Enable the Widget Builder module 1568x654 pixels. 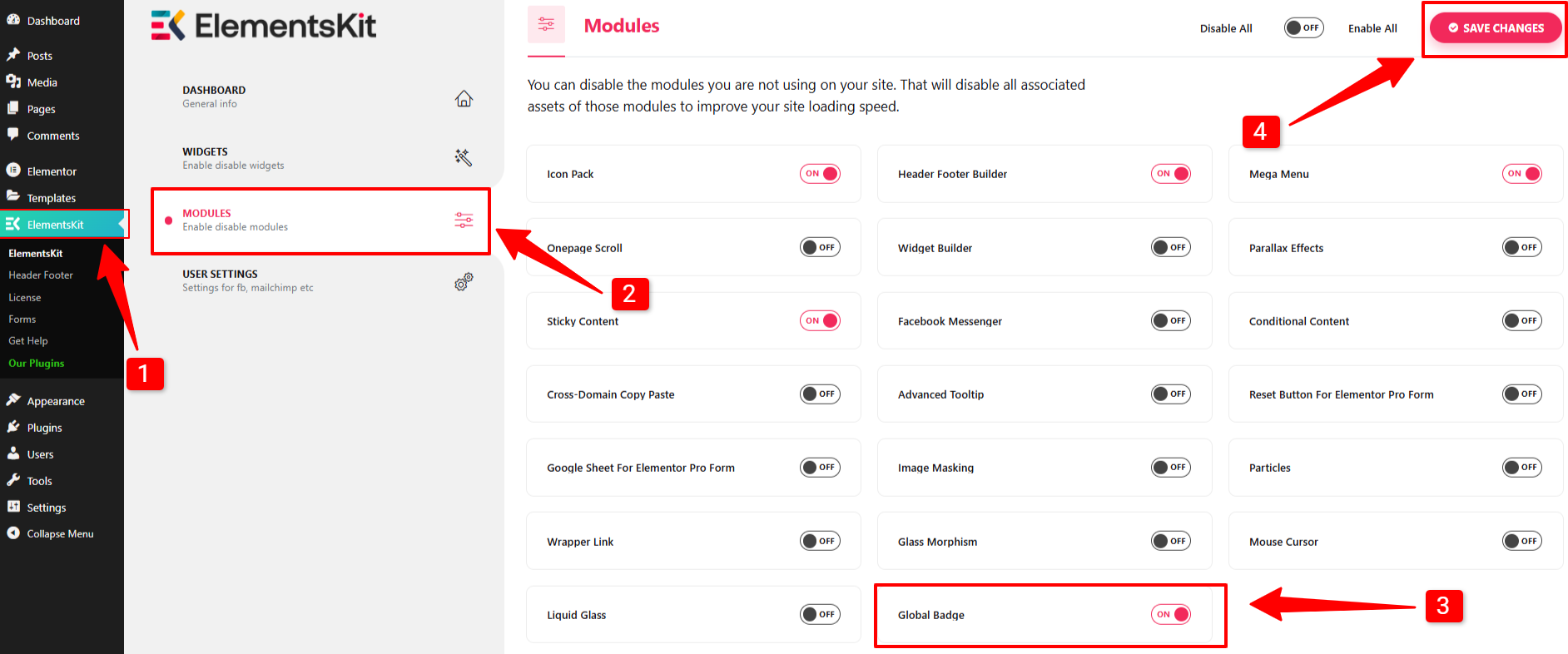1171,247
